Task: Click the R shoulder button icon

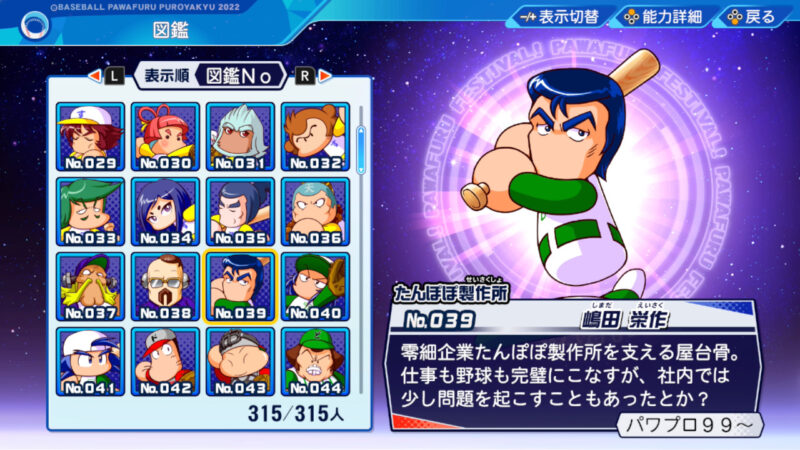Action: pos(305,77)
